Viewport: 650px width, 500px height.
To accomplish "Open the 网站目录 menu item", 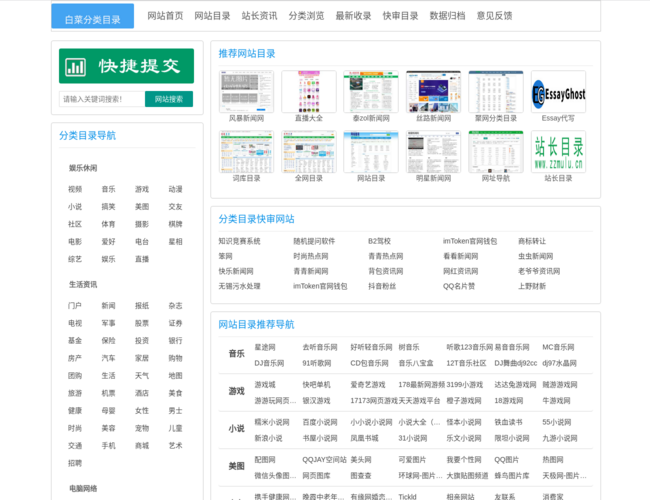I will [212, 16].
